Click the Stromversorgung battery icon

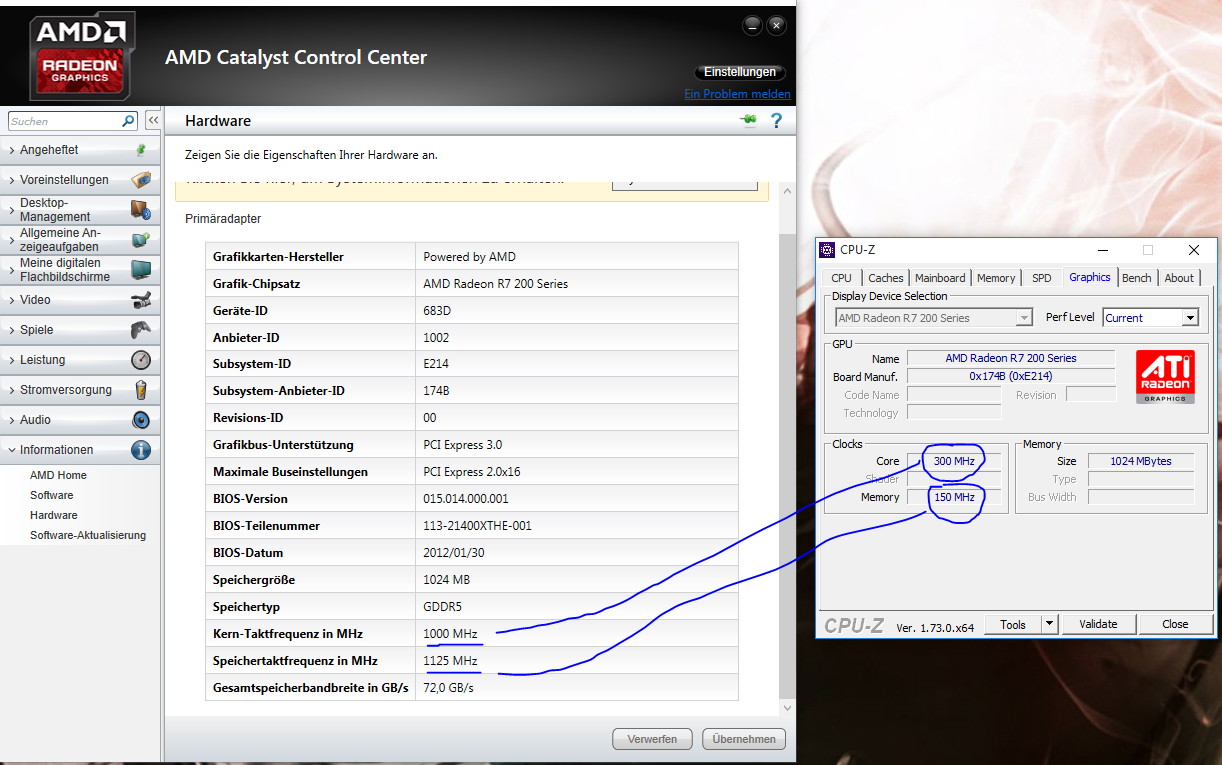pos(141,390)
